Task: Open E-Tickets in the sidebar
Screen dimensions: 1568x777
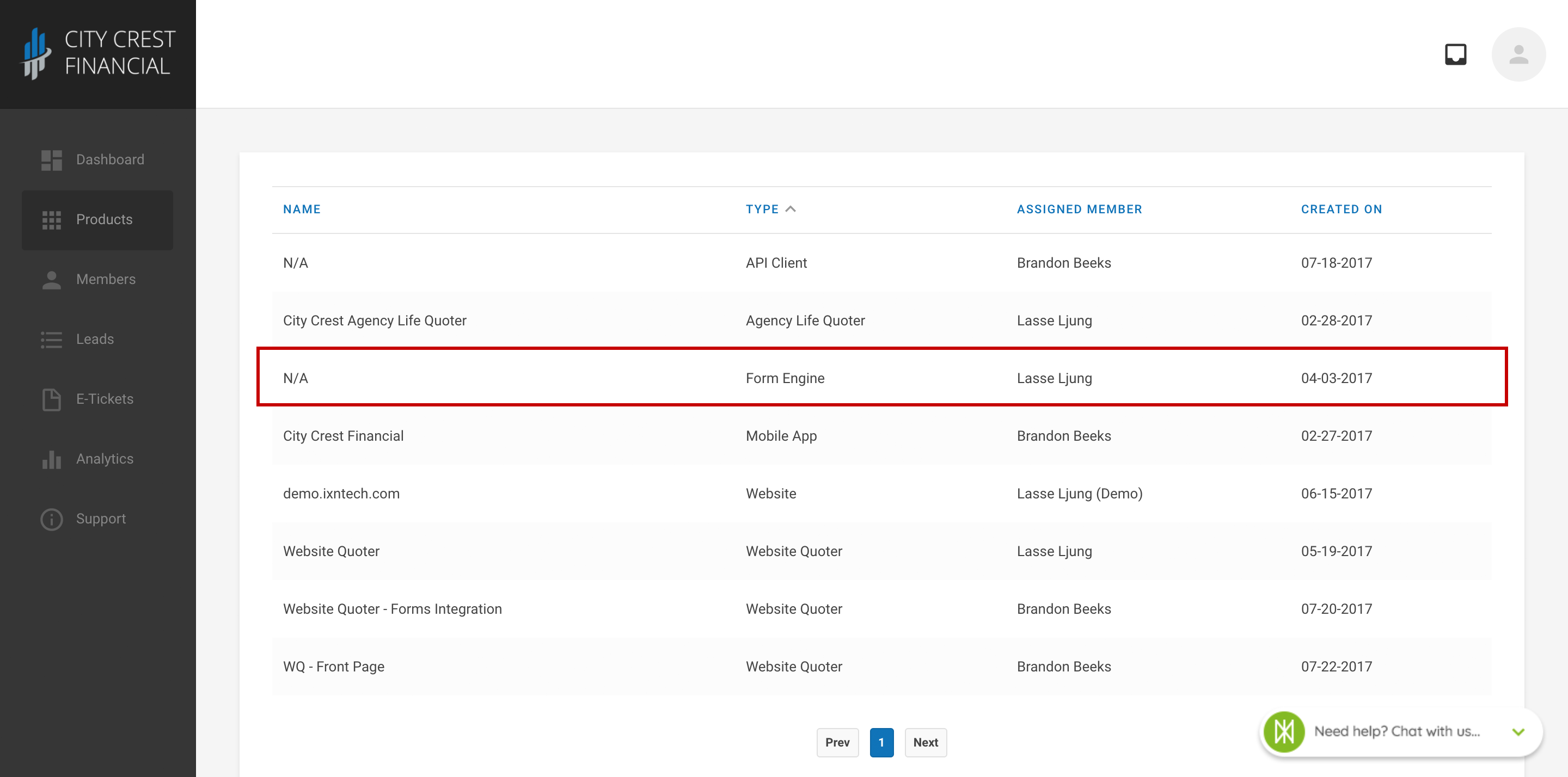Action: [97, 399]
